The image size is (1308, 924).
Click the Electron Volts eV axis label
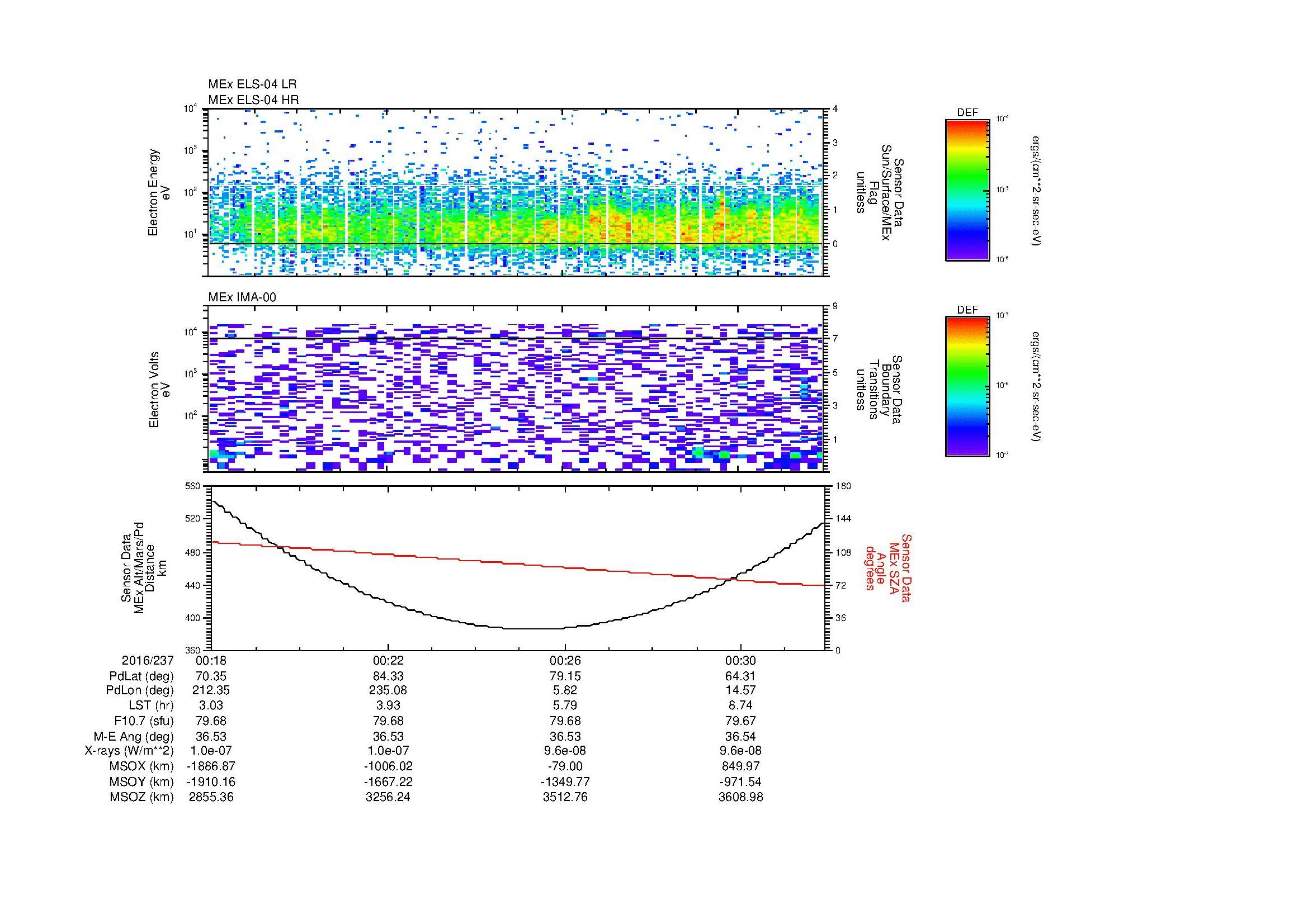click(x=159, y=390)
